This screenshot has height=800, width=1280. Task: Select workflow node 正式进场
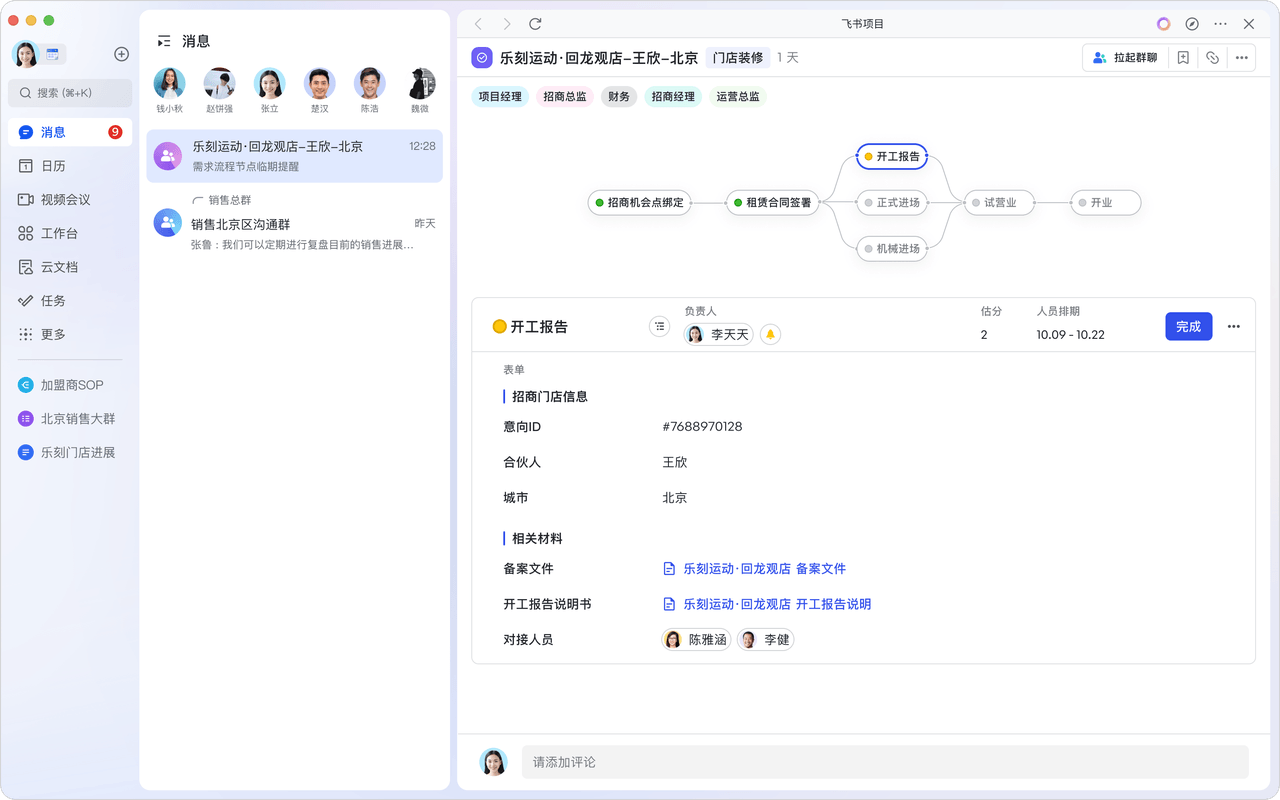(x=892, y=203)
